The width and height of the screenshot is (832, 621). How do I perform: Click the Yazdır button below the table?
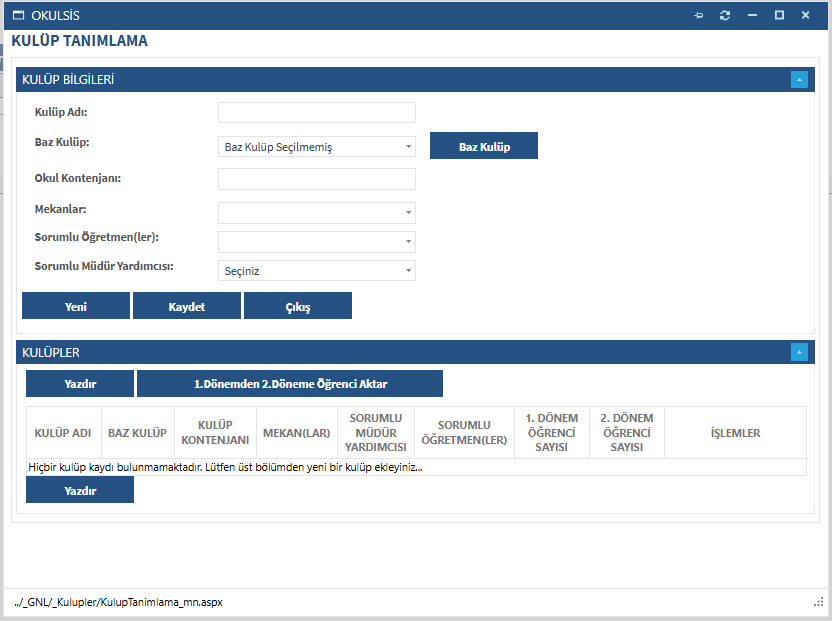pyautogui.click(x=80, y=490)
